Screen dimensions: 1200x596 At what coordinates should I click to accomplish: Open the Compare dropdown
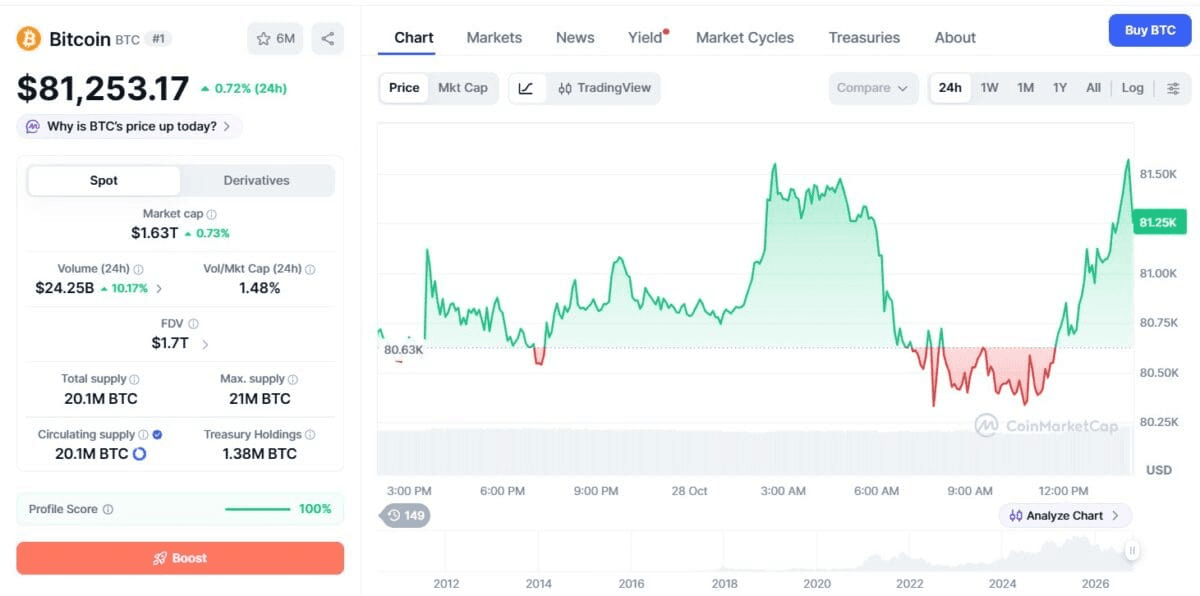tap(873, 88)
